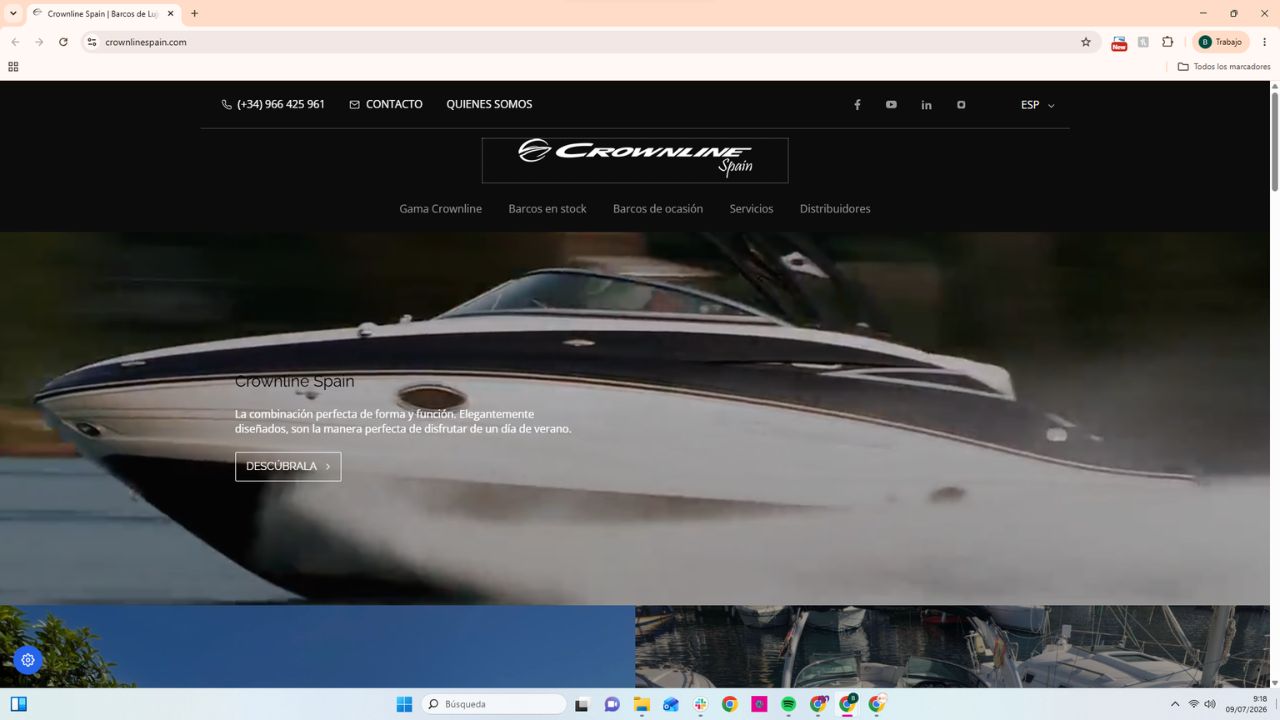This screenshot has height=720, width=1280.
Task: Click the DESCÚBRALA button
Action: click(288, 466)
